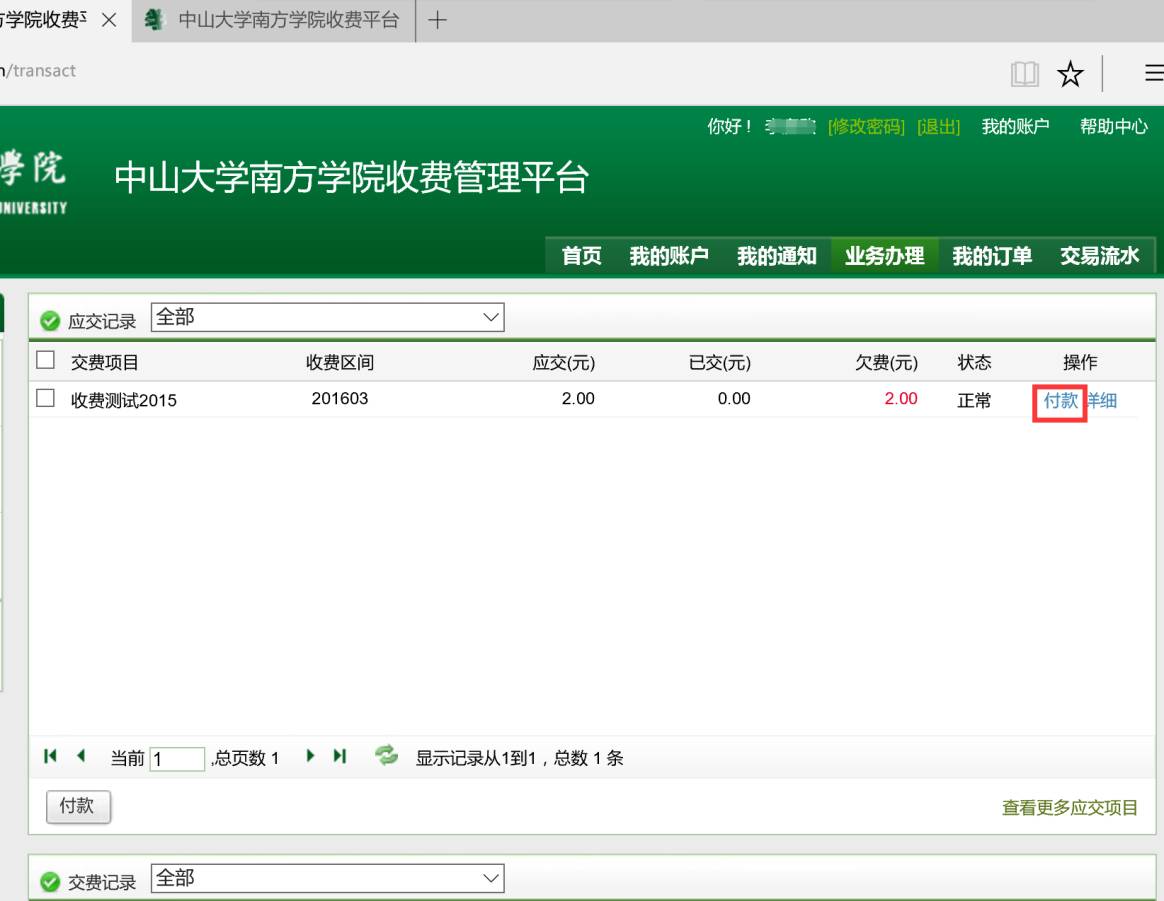Open a new browser tab with plus
This screenshot has width=1164, height=901.
pos(437,20)
